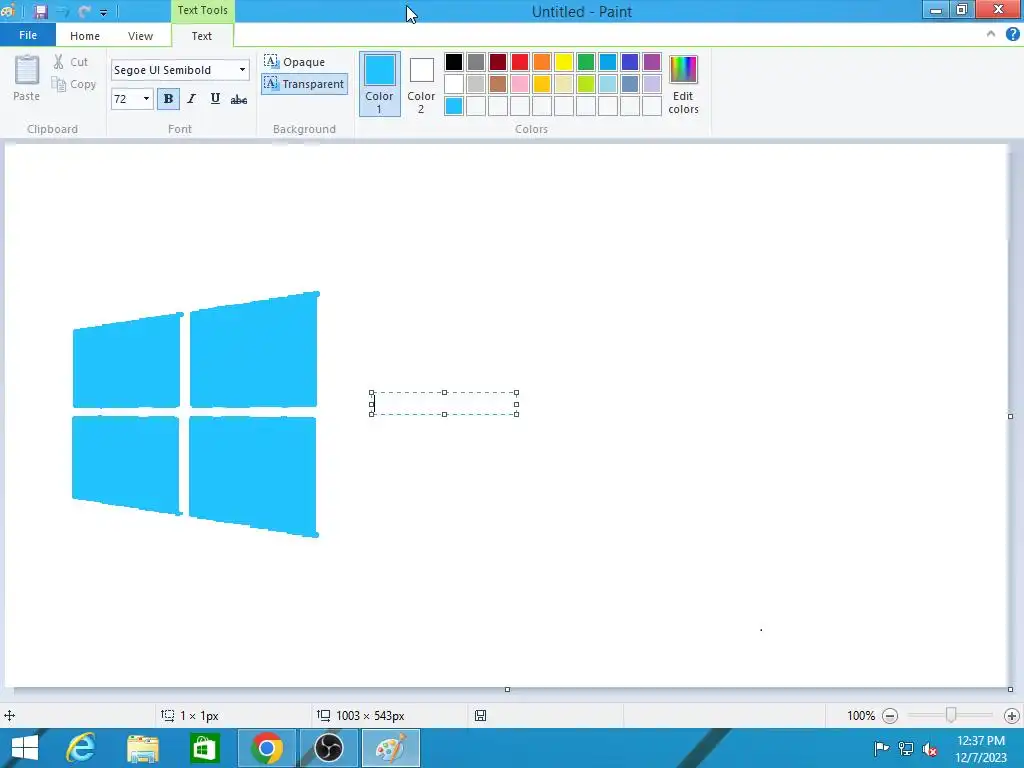Click the zoom out minus button

click(x=890, y=716)
